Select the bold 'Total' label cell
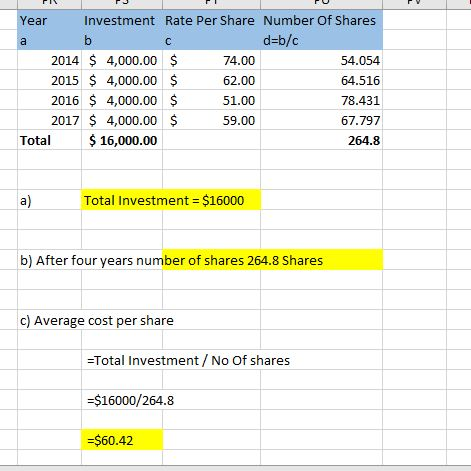The image size is (471, 471). [x=49, y=140]
